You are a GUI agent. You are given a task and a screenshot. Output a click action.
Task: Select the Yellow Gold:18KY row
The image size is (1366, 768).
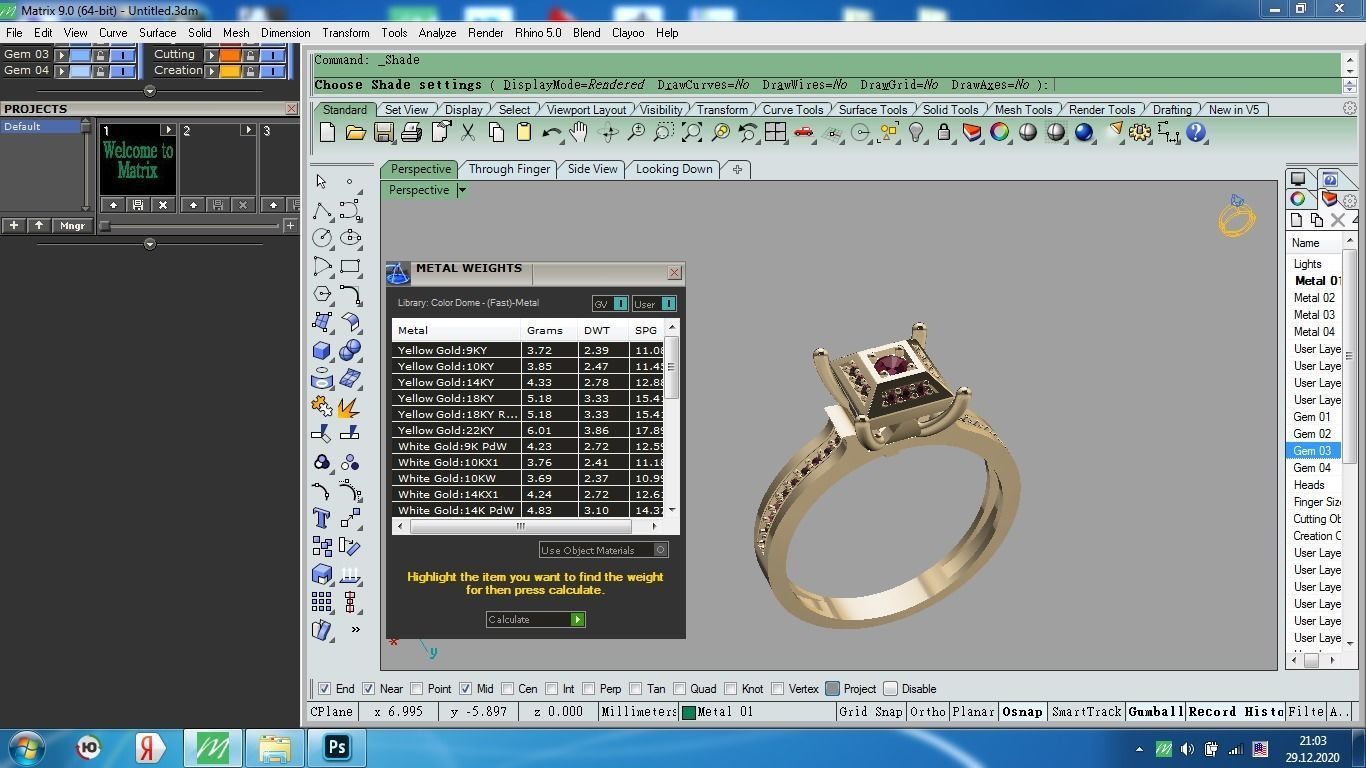point(528,398)
